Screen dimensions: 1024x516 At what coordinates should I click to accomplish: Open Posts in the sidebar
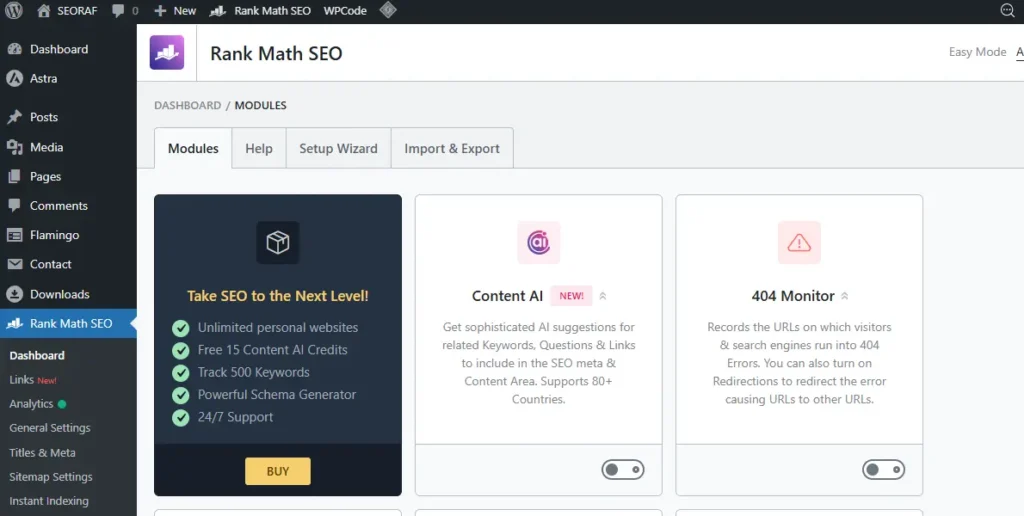tap(44, 117)
